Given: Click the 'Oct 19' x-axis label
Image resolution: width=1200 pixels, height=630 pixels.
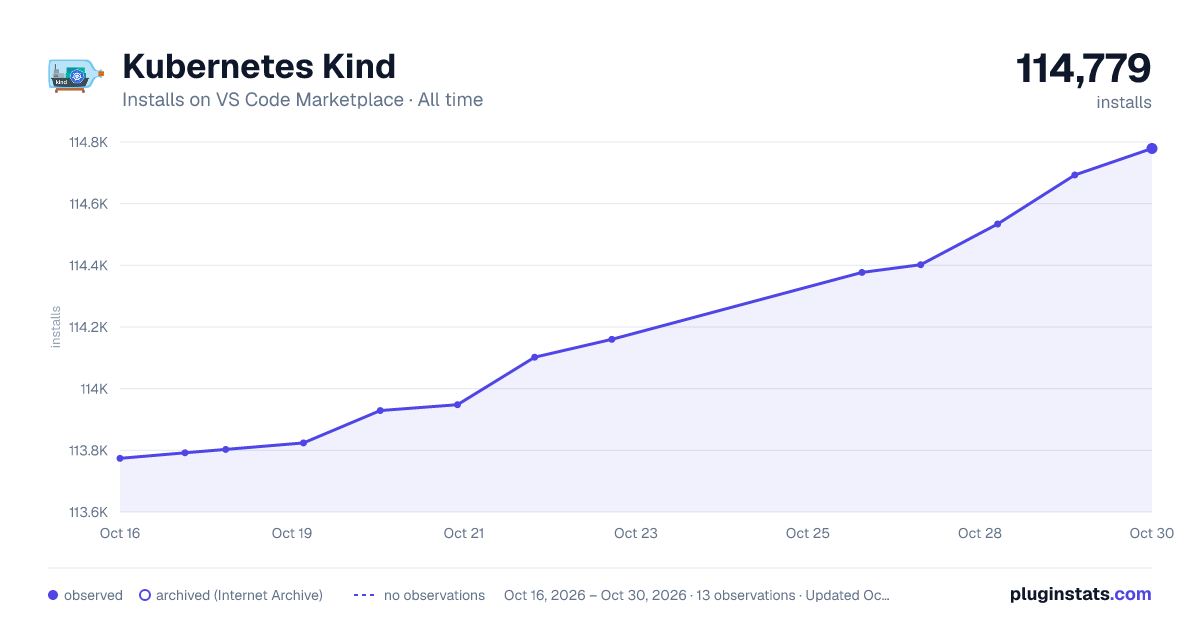Looking at the screenshot, I should coord(292,533).
